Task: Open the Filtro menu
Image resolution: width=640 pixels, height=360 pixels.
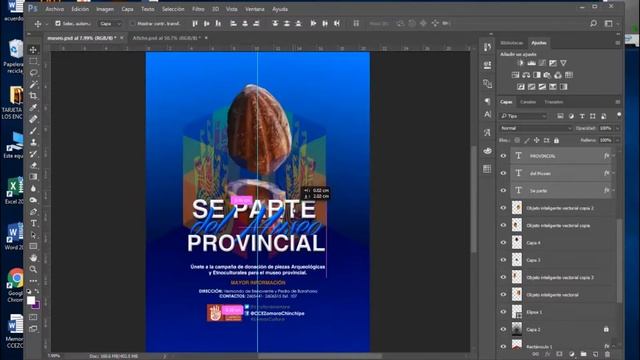Action: [198, 9]
